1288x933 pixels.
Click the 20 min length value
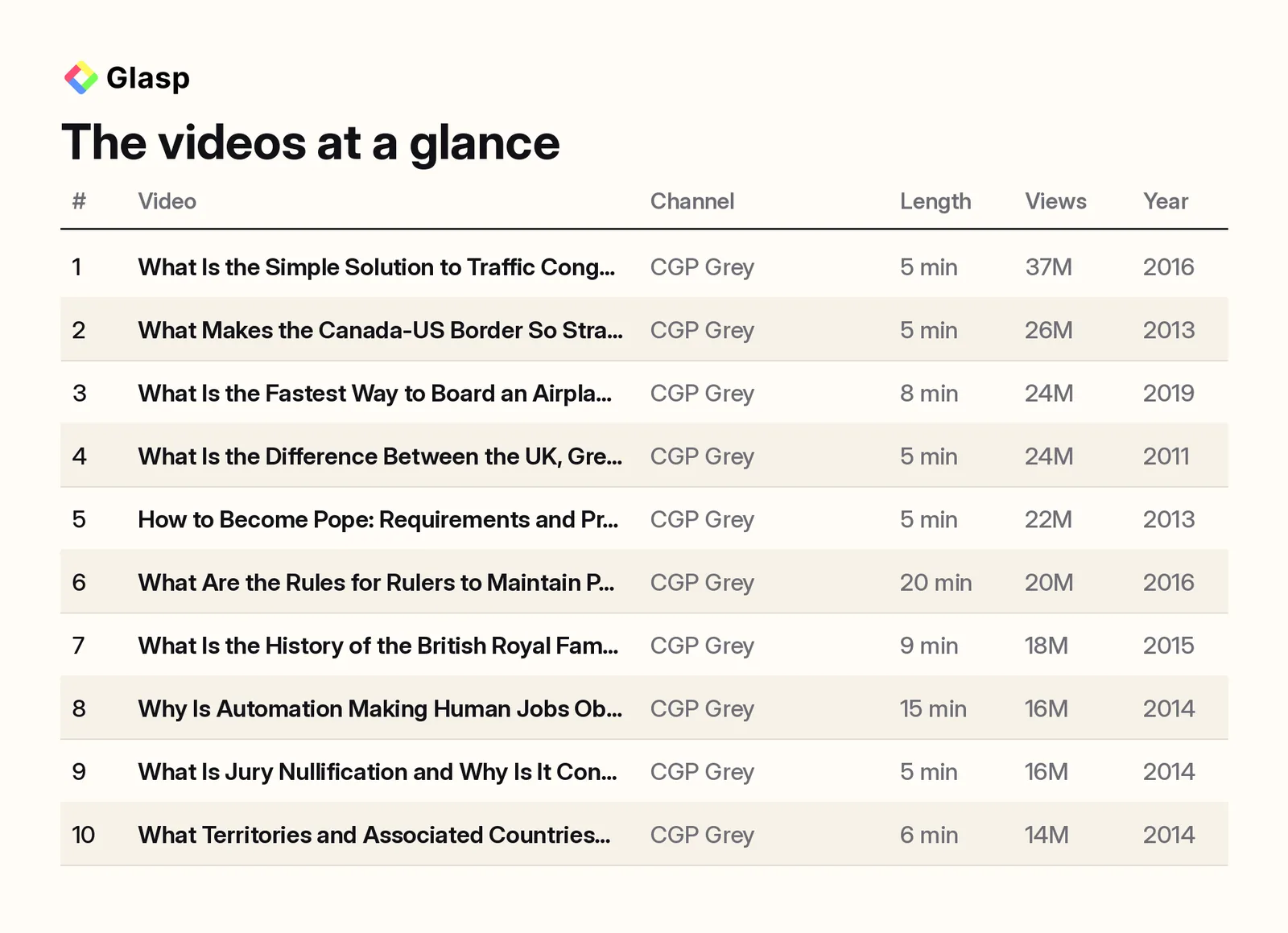[935, 583]
